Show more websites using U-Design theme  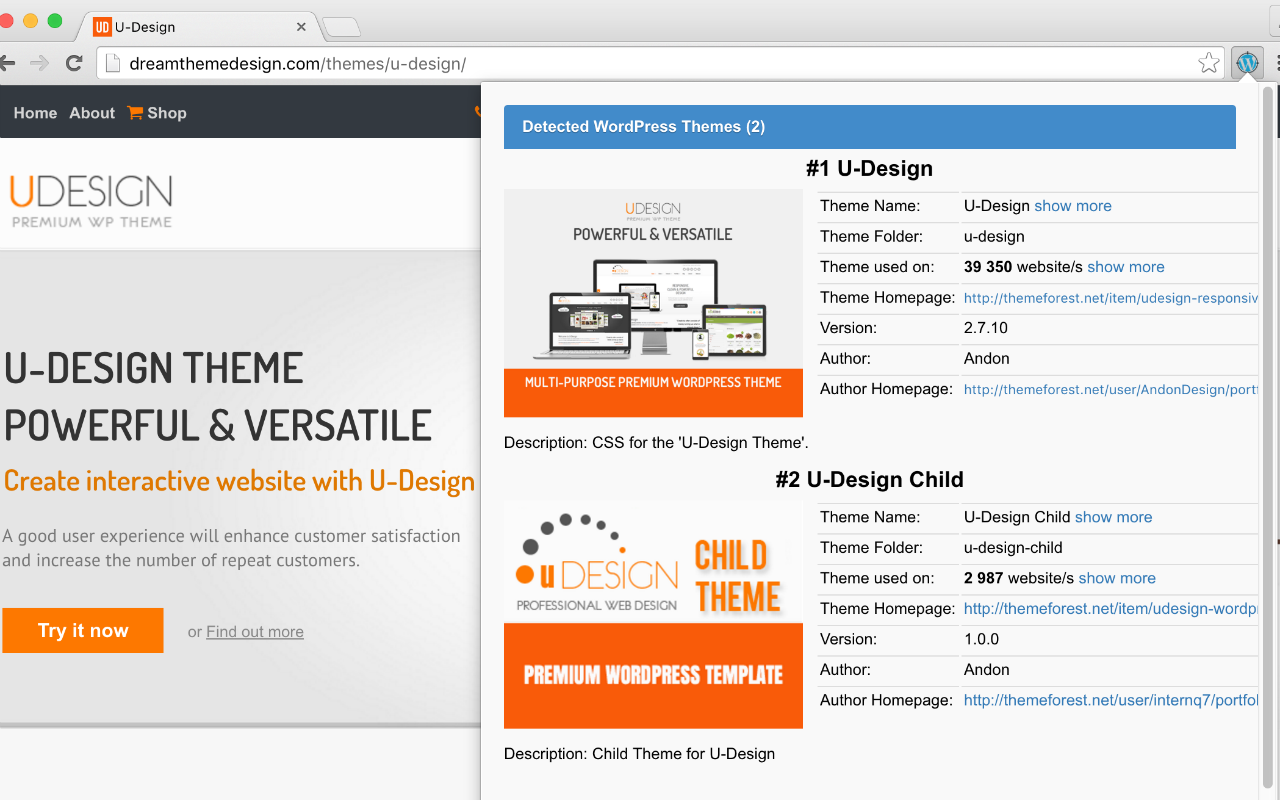tap(1125, 267)
